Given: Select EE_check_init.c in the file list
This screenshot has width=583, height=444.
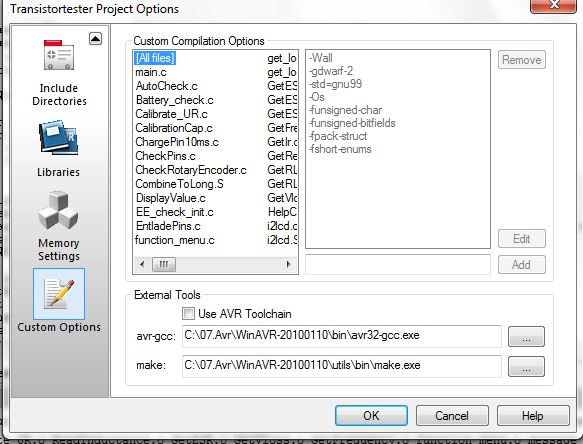Looking at the screenshot, I should [174, 212].
